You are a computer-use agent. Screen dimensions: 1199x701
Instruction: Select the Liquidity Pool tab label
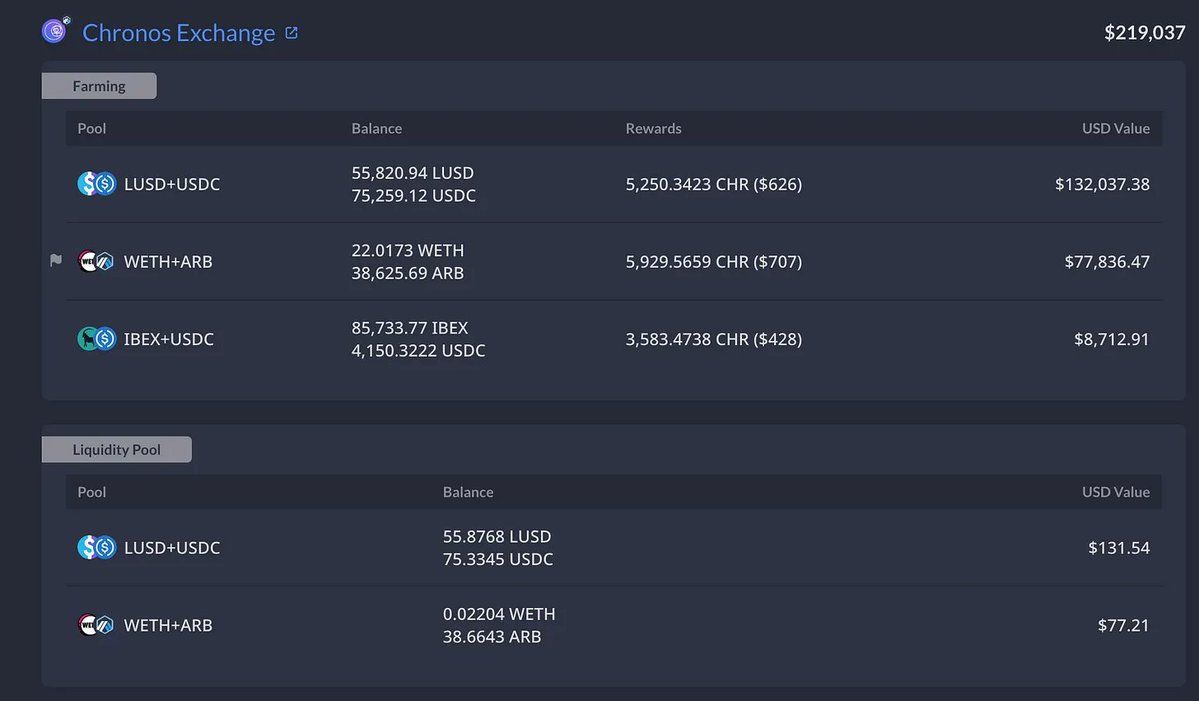coord(117,449)
